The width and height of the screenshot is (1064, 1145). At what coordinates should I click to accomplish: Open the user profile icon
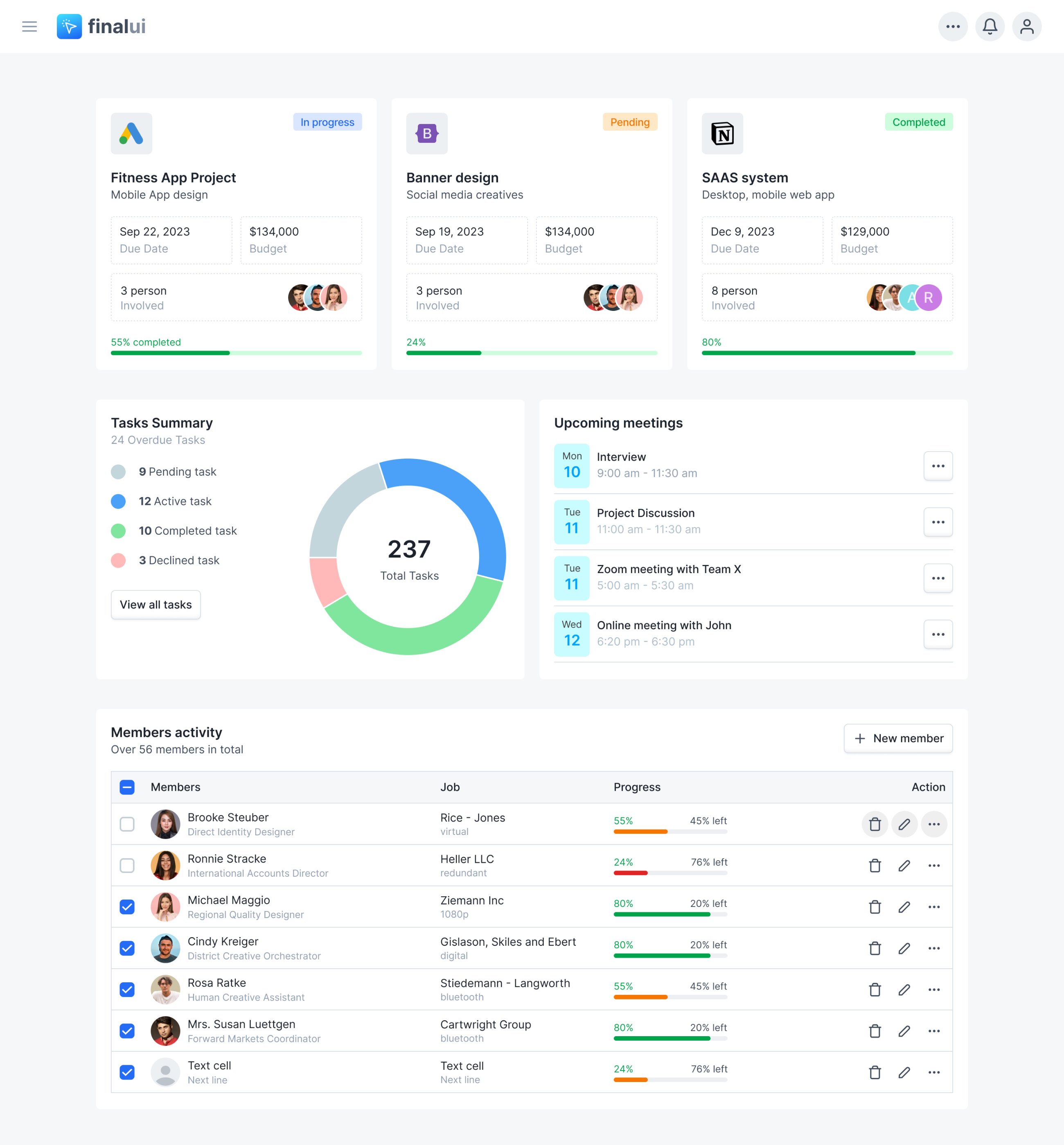pyautogui.click(x=1027, y=27)
